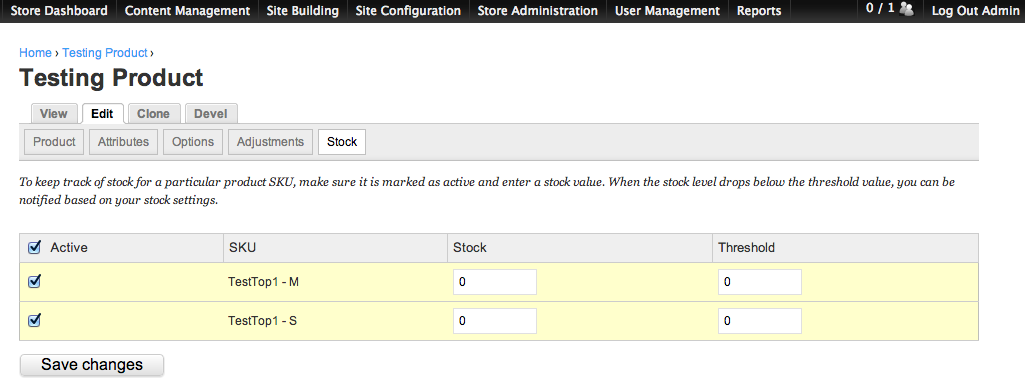Follow the Home breadcrumb link
This screenshot has height=384, width=1025.
pyautogui.click(x=35, y=53)
